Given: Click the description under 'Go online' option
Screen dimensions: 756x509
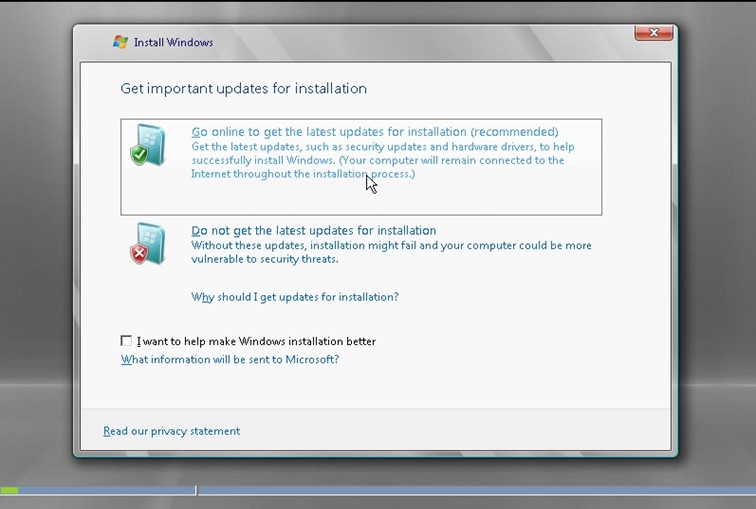Looking at the screenshot, I should coord(382,160).
